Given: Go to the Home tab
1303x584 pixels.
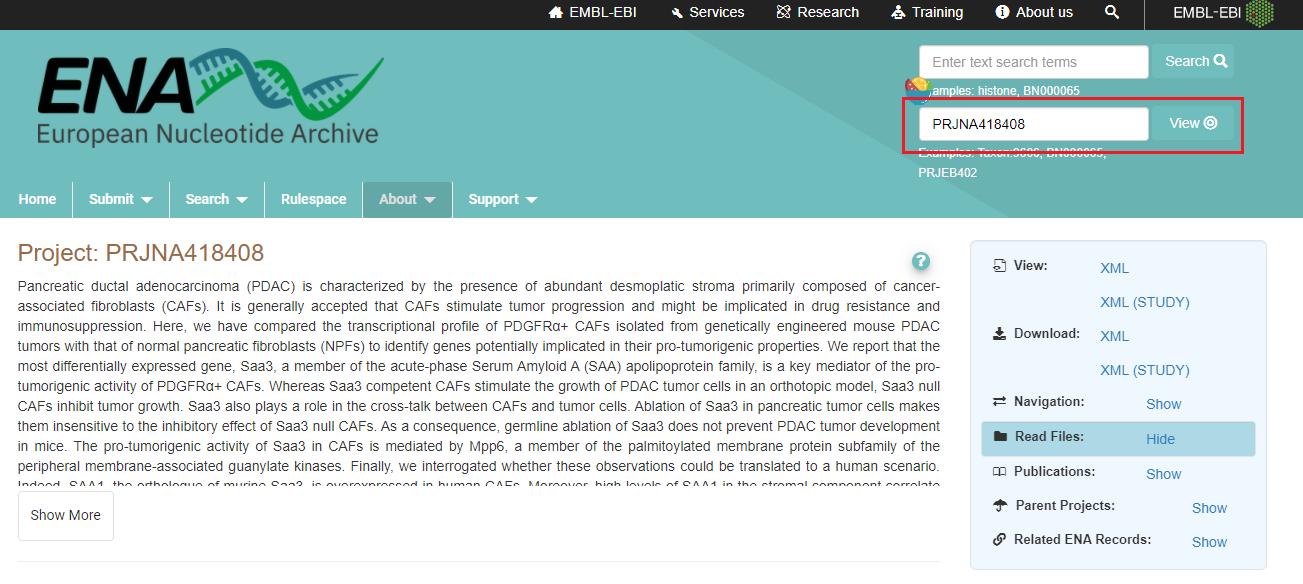Looking at the screenshot, I should coord(37,199).
